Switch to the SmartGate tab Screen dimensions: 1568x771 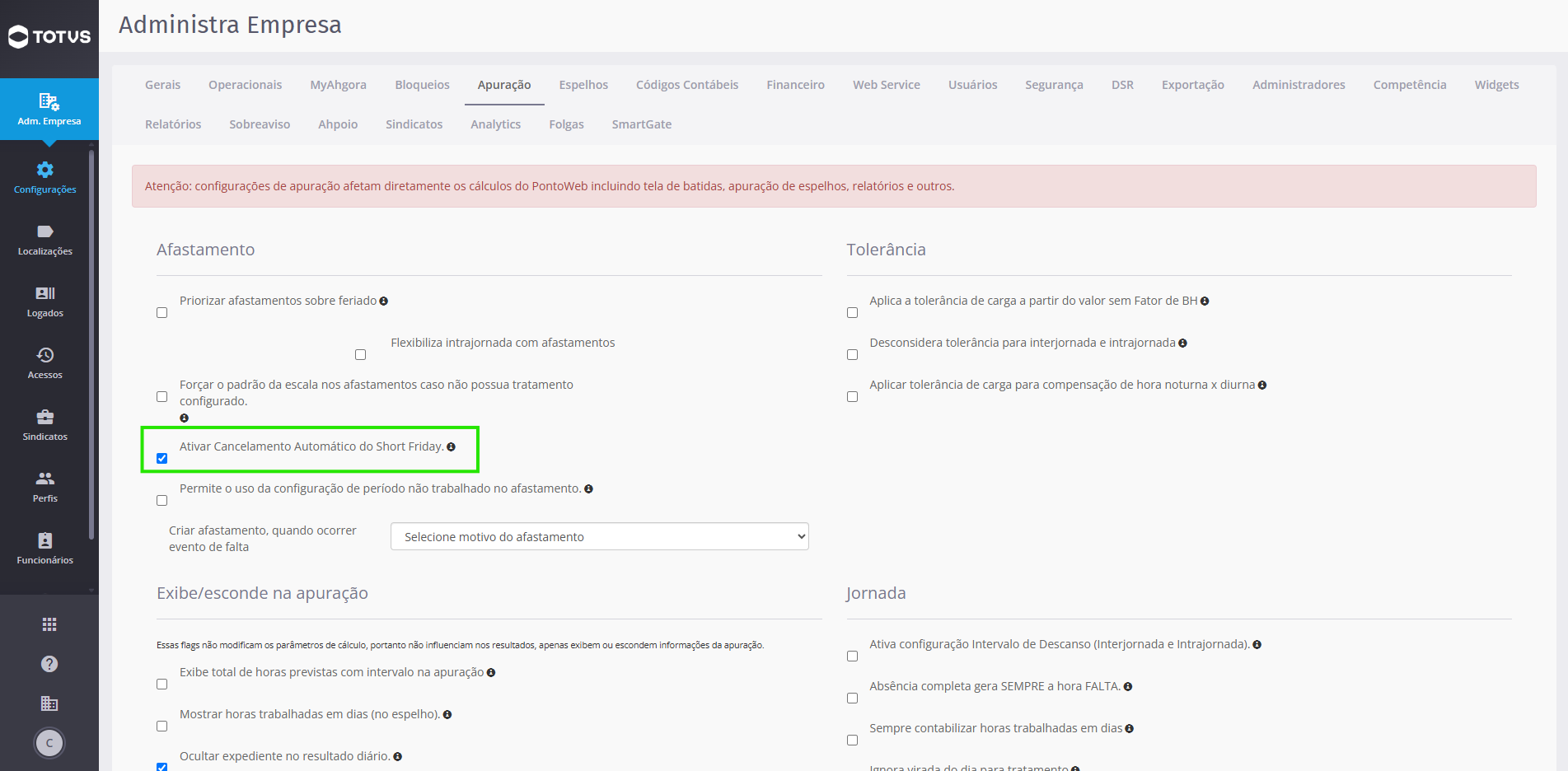click(642, 124)
